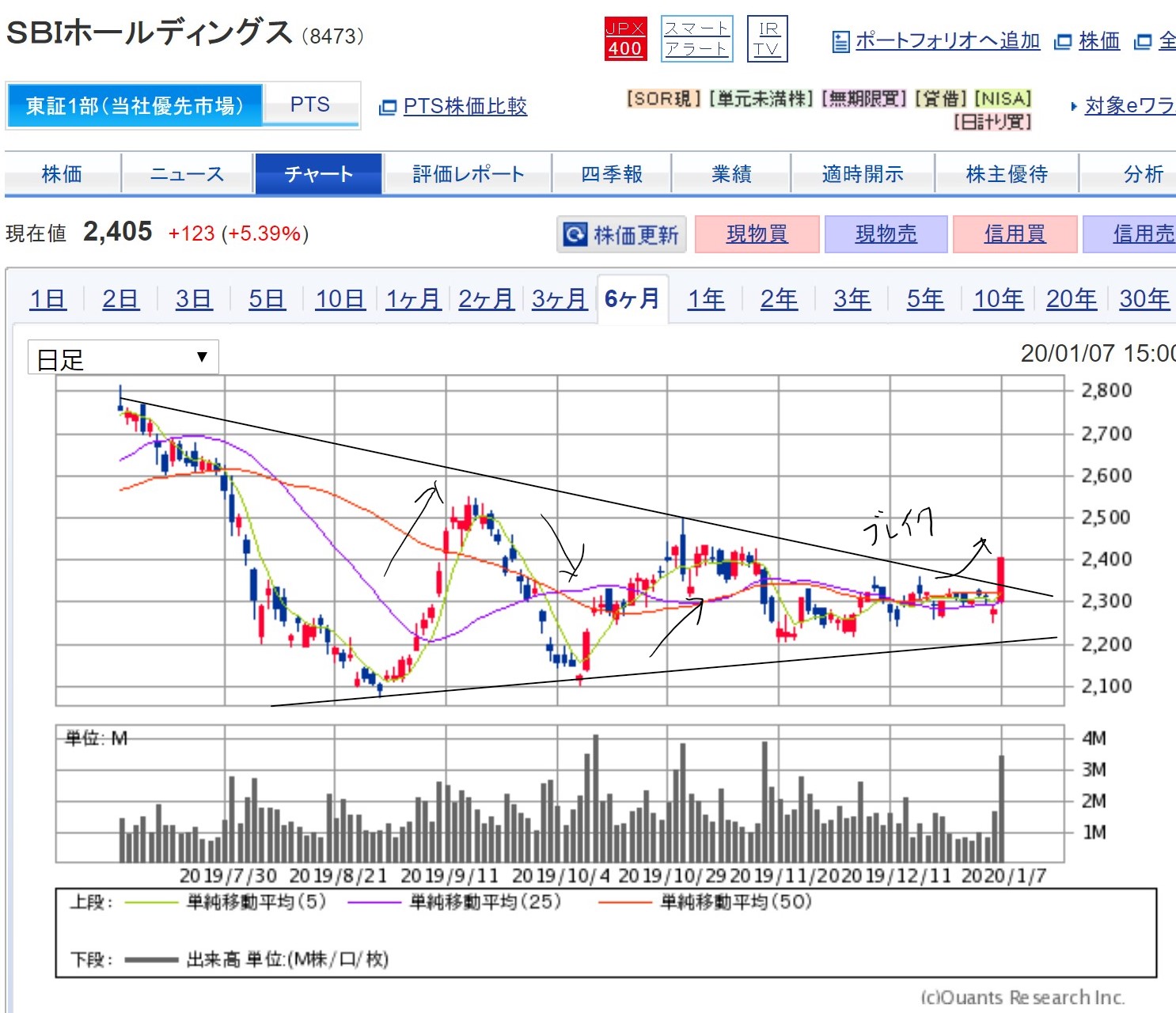The image size is (1176, 1013).
Task: Open the 株主優待 tab
Action: (1007, 173)
